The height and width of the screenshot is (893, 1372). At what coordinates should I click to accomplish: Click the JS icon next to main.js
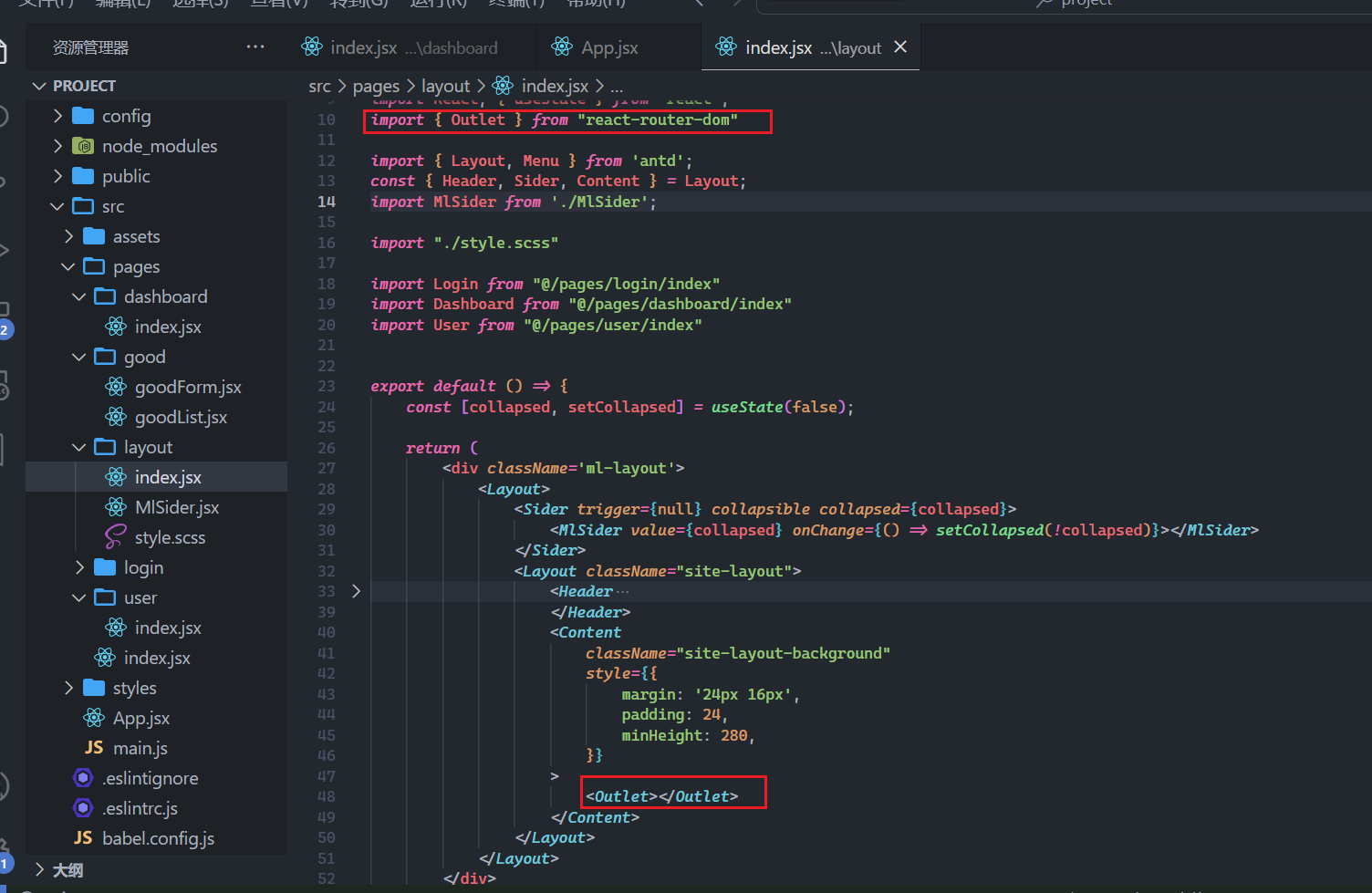pos(94,748)
